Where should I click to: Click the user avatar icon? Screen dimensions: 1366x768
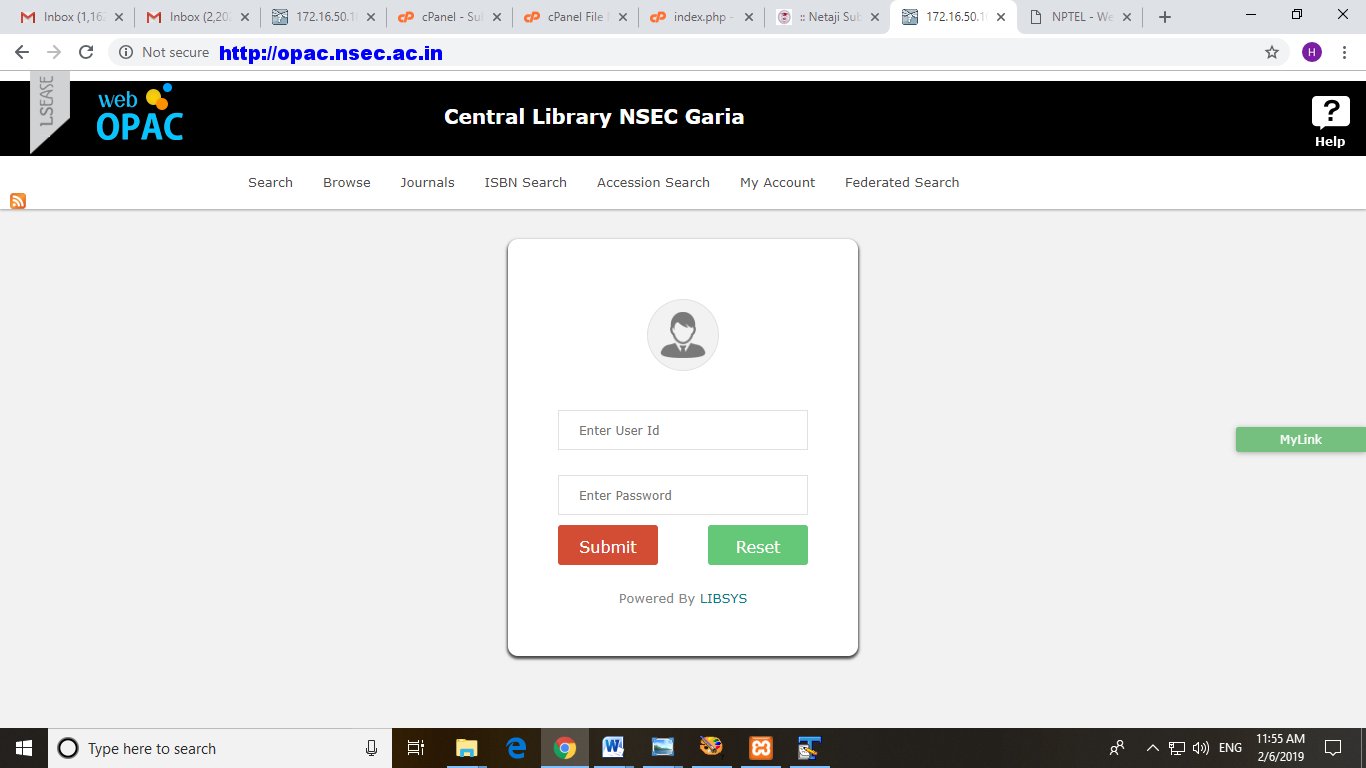pyautogui.click(x=682, y=335)
